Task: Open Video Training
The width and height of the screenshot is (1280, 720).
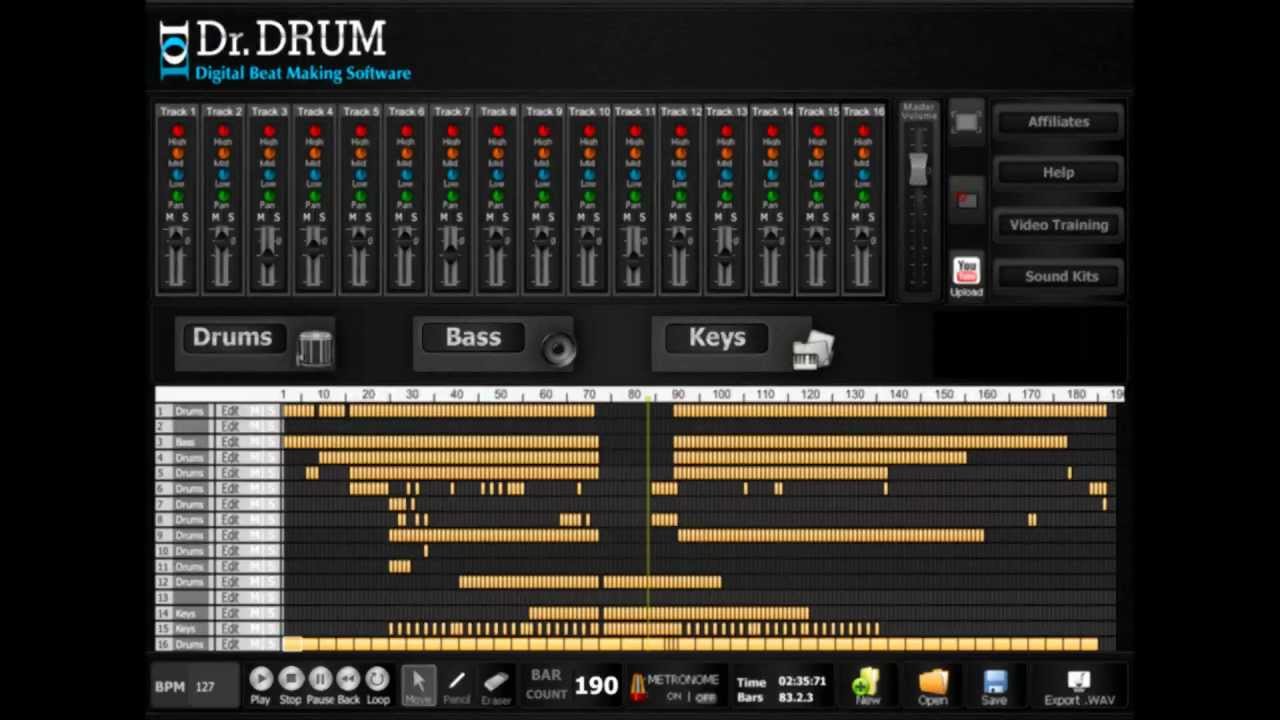Action: pyautogui.click(x=1058, y=225)
